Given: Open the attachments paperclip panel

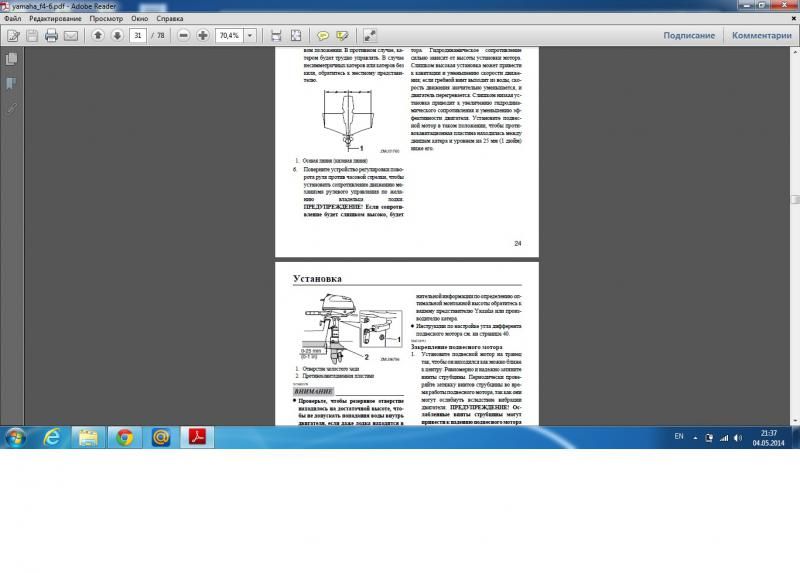Looking at the screenshot, I should point(11,106).
